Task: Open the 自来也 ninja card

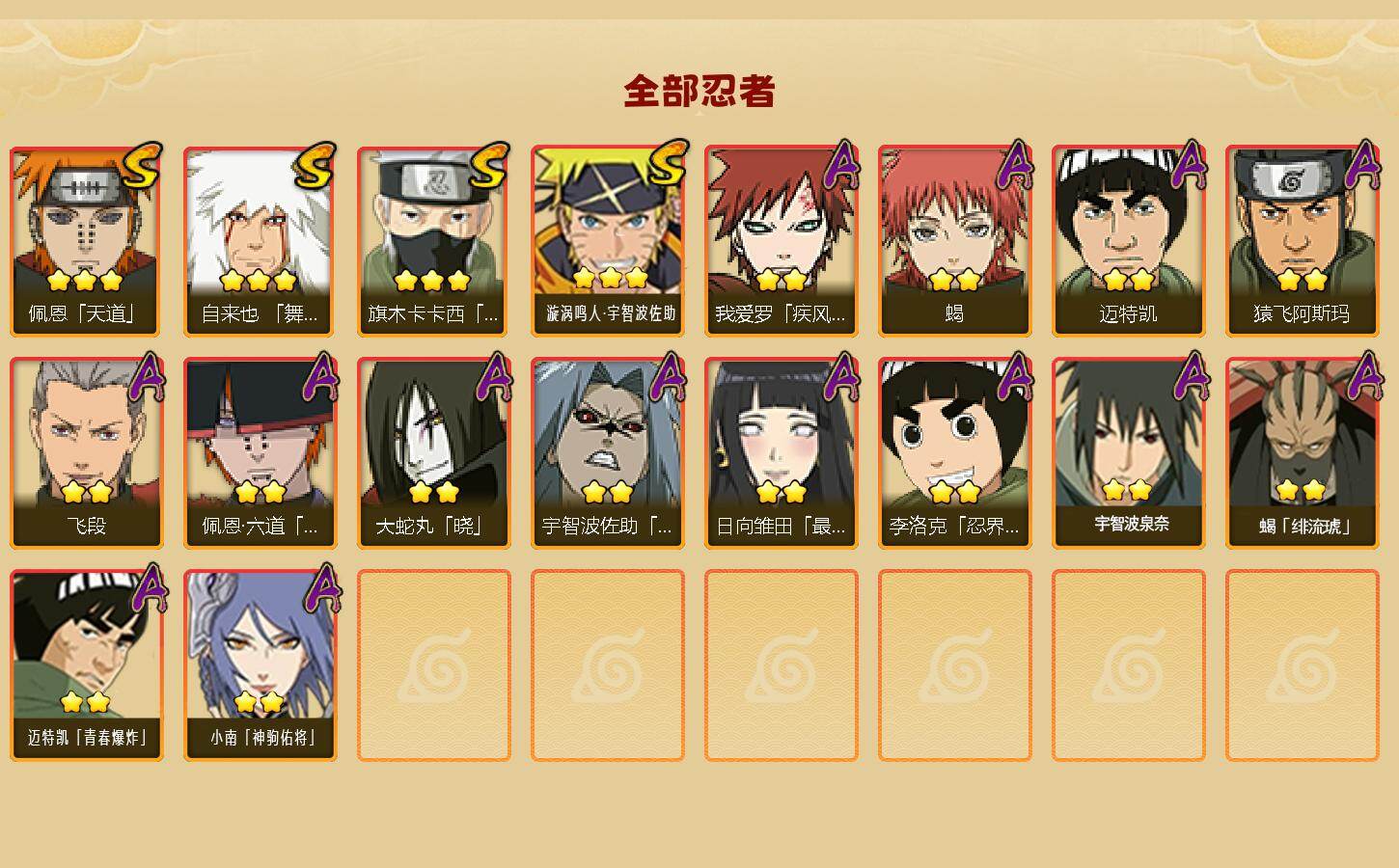Action: coord(260,241)
